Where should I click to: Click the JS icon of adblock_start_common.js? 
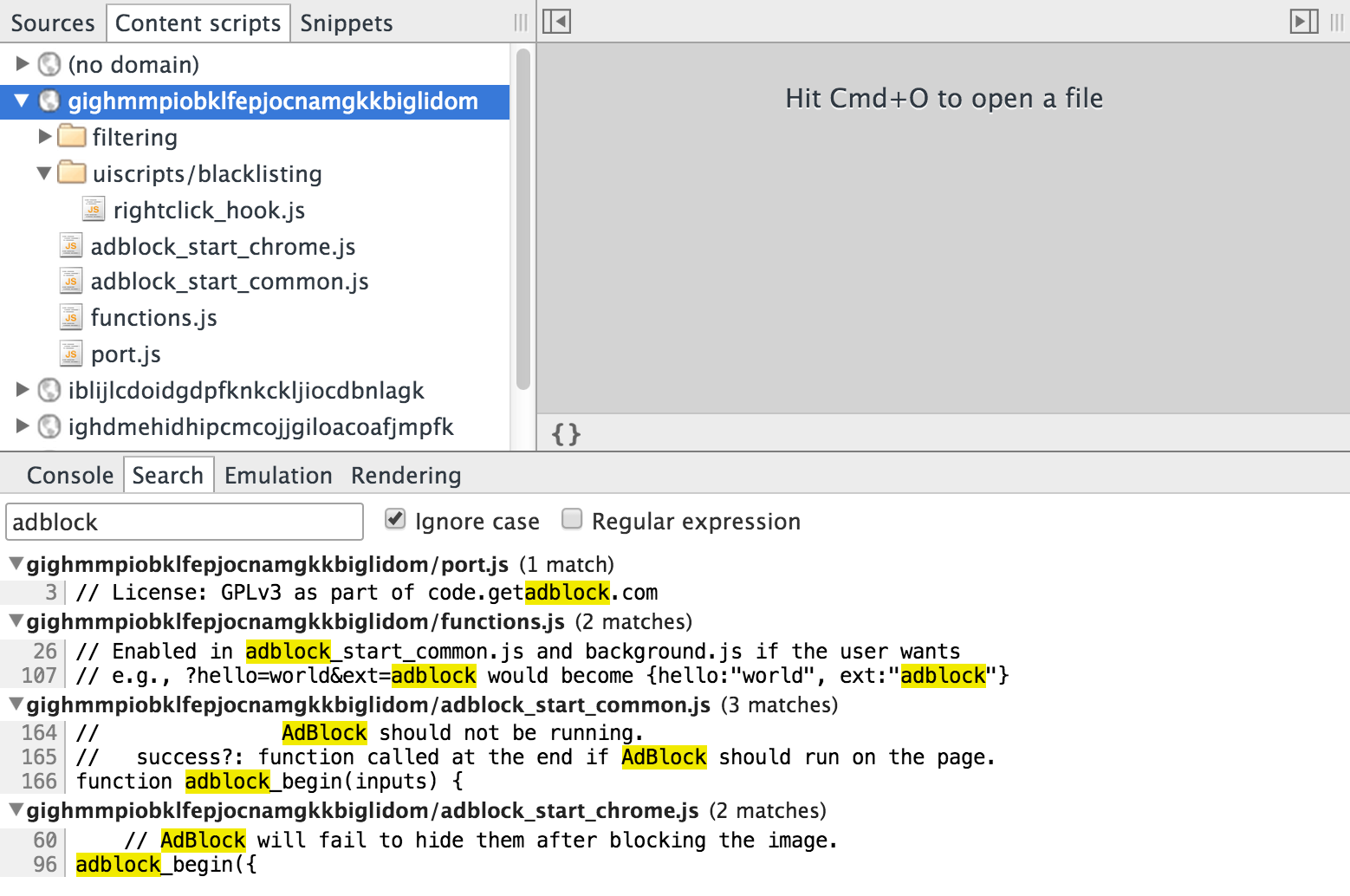pos(71,282)
